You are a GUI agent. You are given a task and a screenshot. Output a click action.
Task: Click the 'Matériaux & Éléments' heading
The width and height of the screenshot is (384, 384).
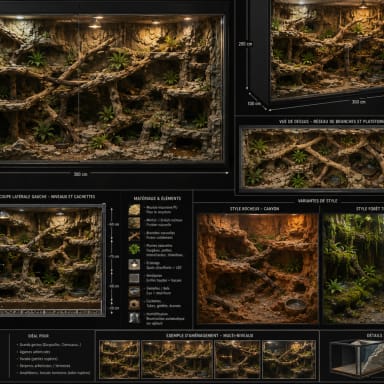(157, 198)
